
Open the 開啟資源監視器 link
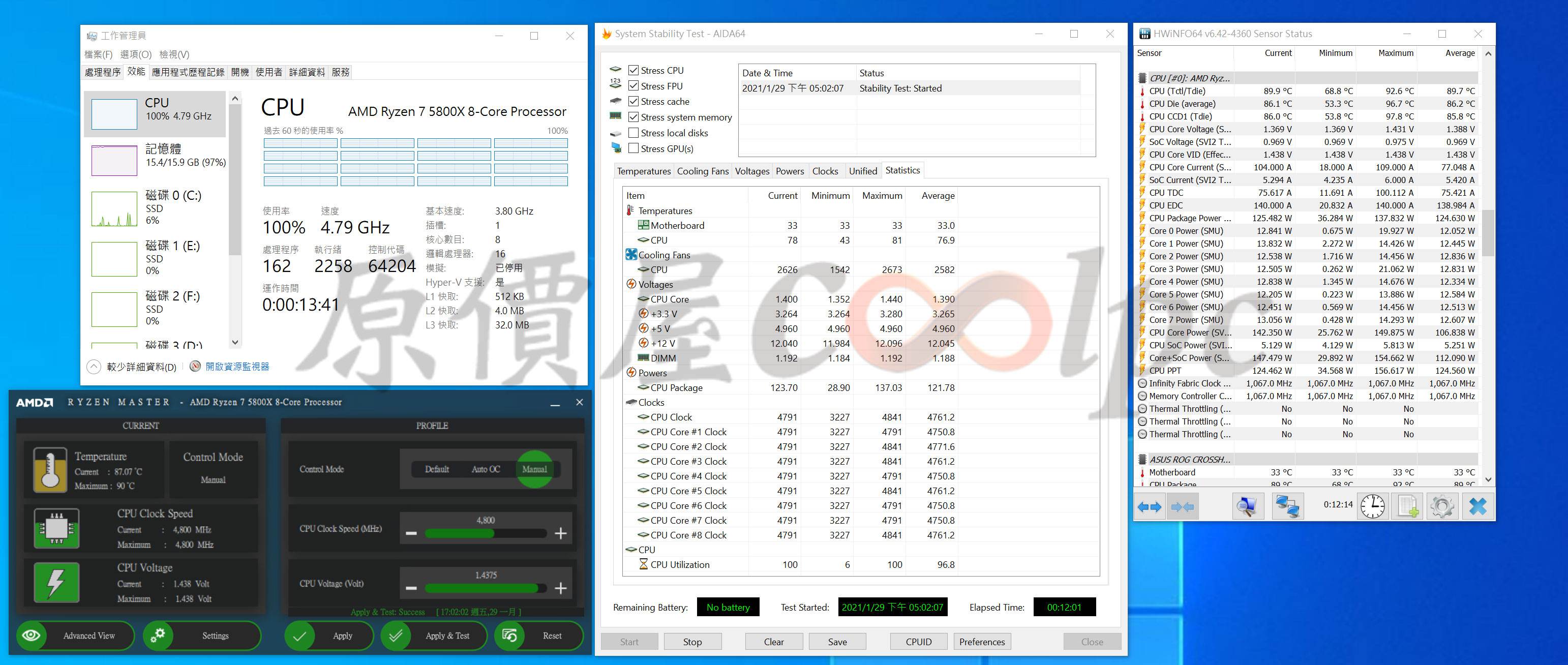[237, 366]
